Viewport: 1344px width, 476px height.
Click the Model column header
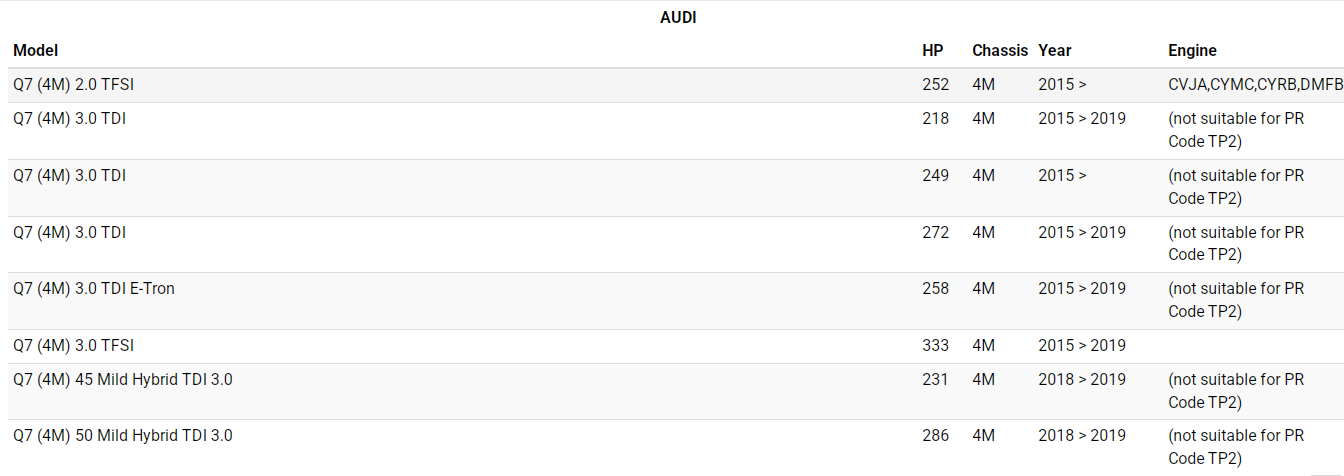click(x=36, y=50)
